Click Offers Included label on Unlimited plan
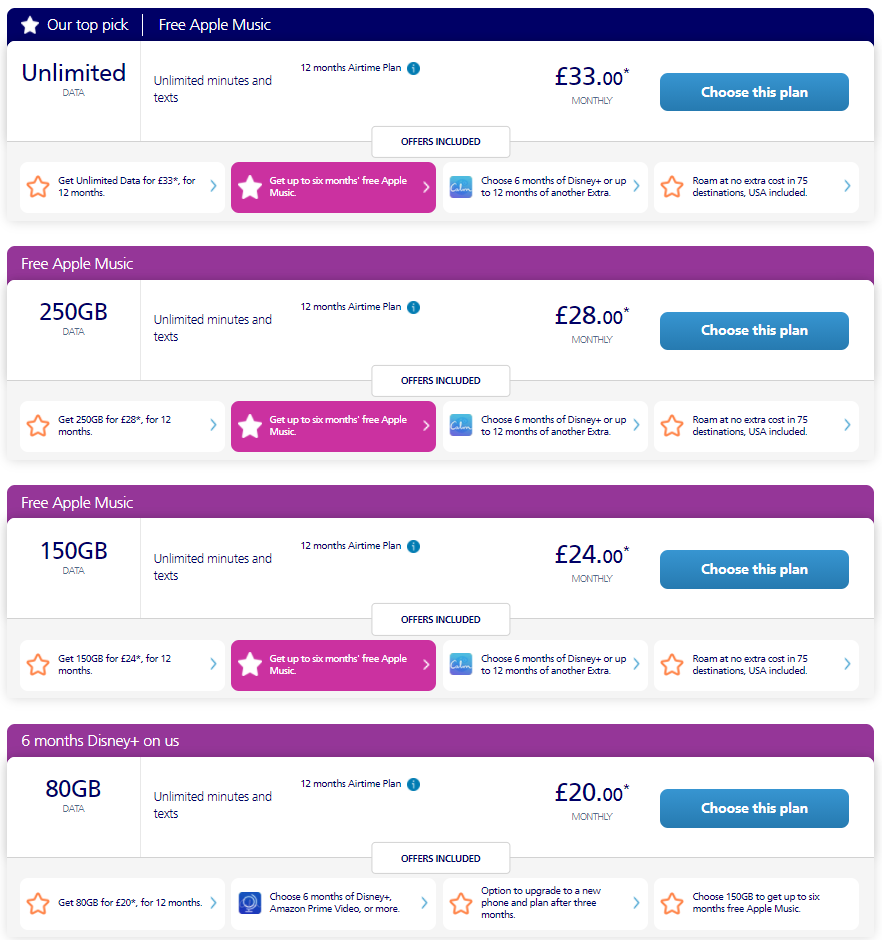The image size is (882, 940). (441, 142)
